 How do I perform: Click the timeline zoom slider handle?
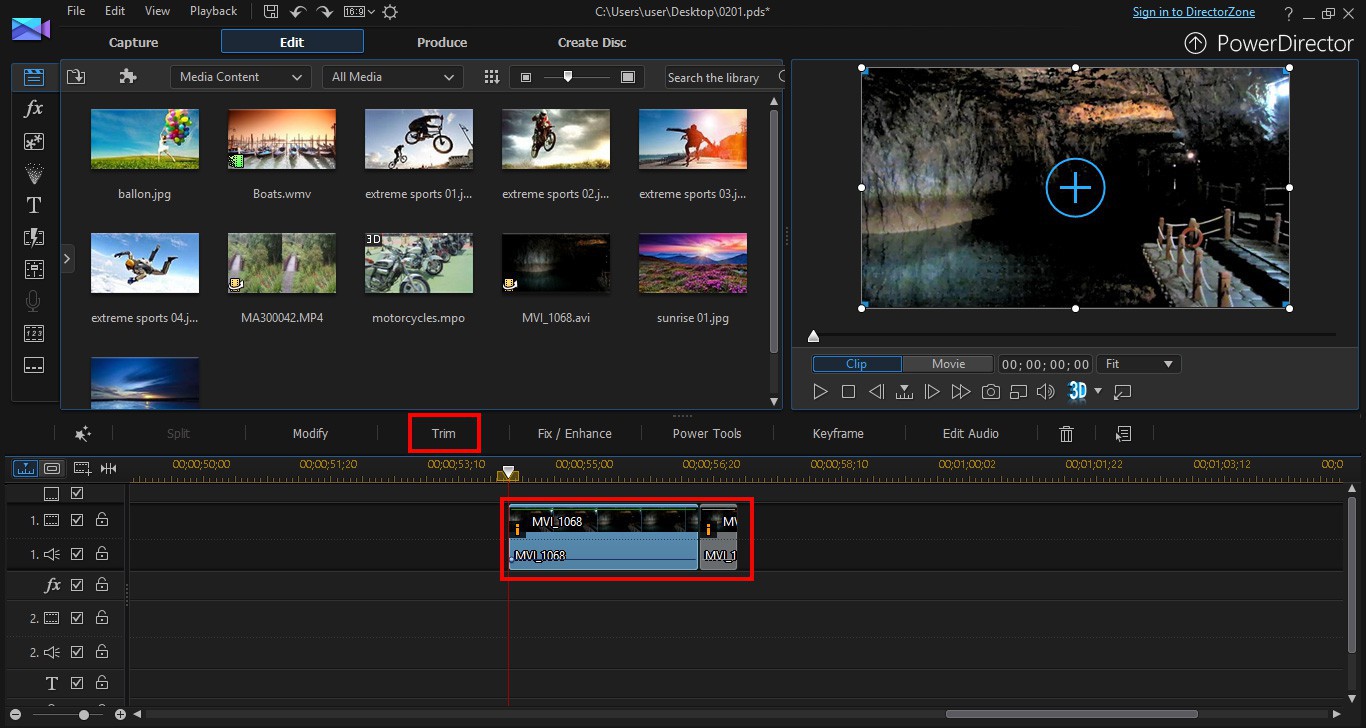[x=84, y=714]
